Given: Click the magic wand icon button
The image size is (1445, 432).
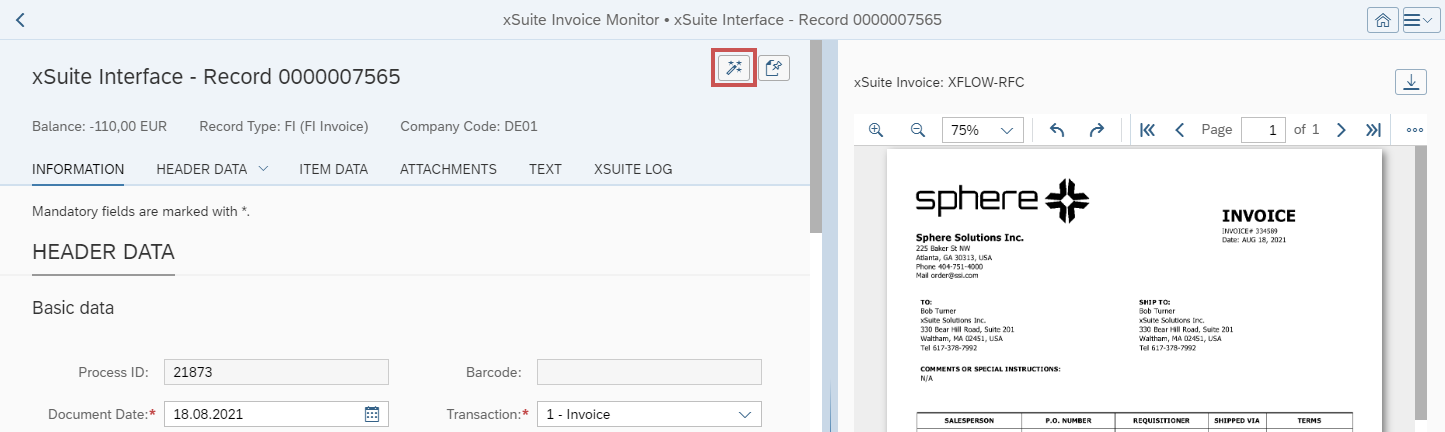Looking at the screenshot, I should click(733, 68).
